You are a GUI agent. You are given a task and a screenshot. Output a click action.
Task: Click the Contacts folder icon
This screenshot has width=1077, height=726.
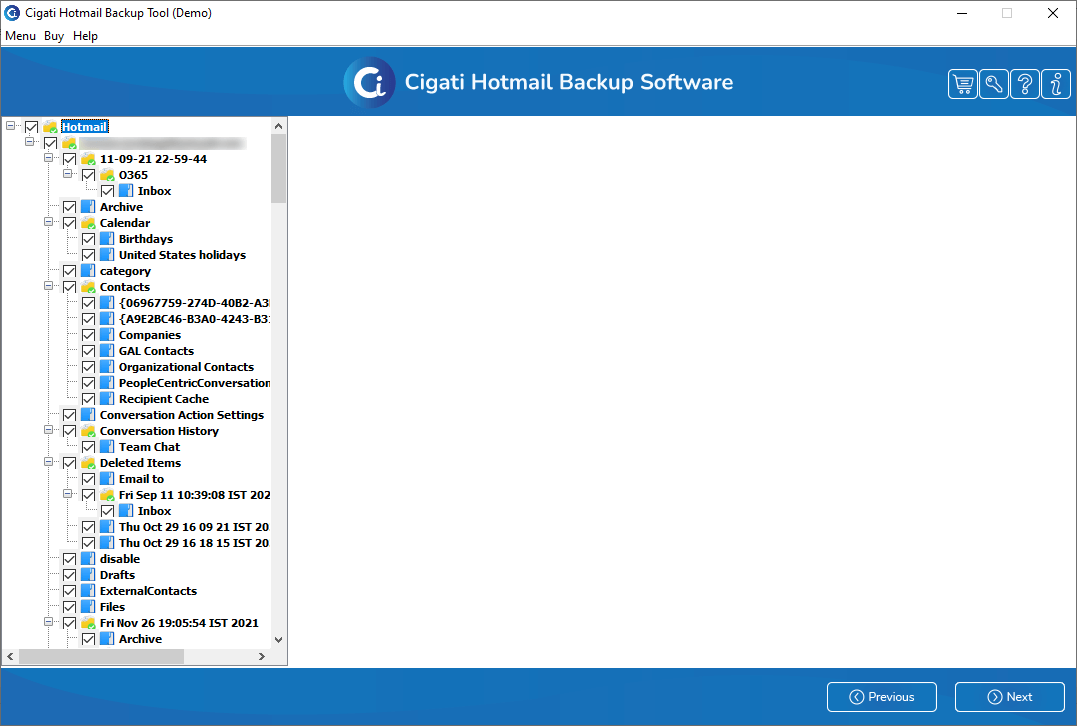[x=88, y=286]
